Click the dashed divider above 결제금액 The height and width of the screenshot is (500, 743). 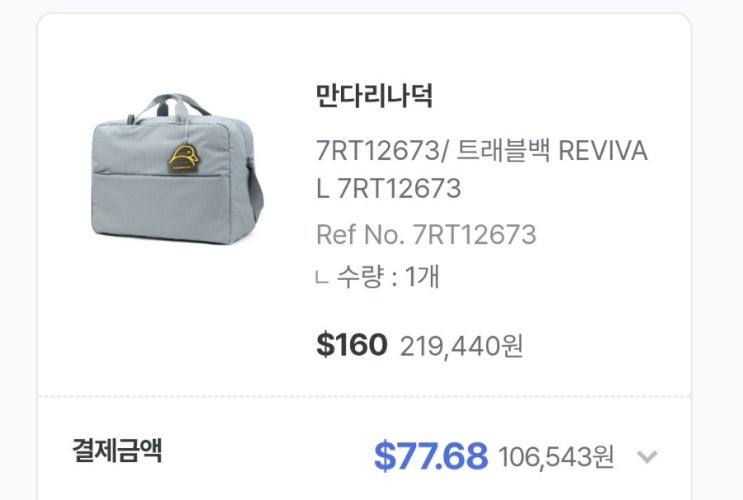tap(364, 397)
